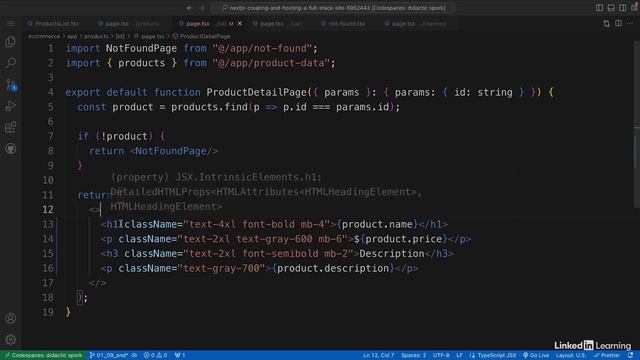Toggle the secondary side bar layout icon
This screenshot has width=640, height=360.
click(622, 8)
